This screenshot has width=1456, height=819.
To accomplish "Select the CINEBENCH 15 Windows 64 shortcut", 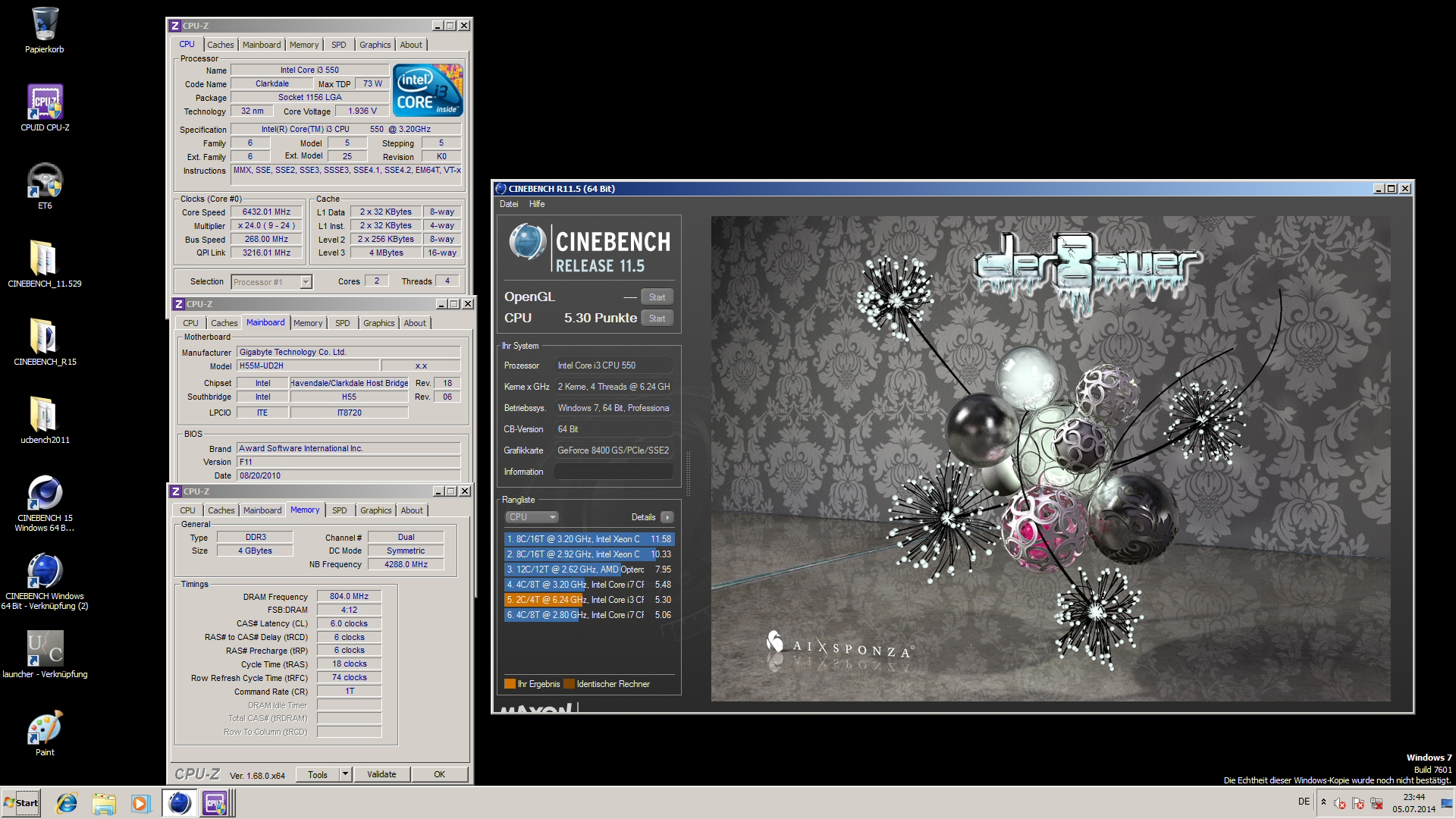I will [x=45, y=503].
